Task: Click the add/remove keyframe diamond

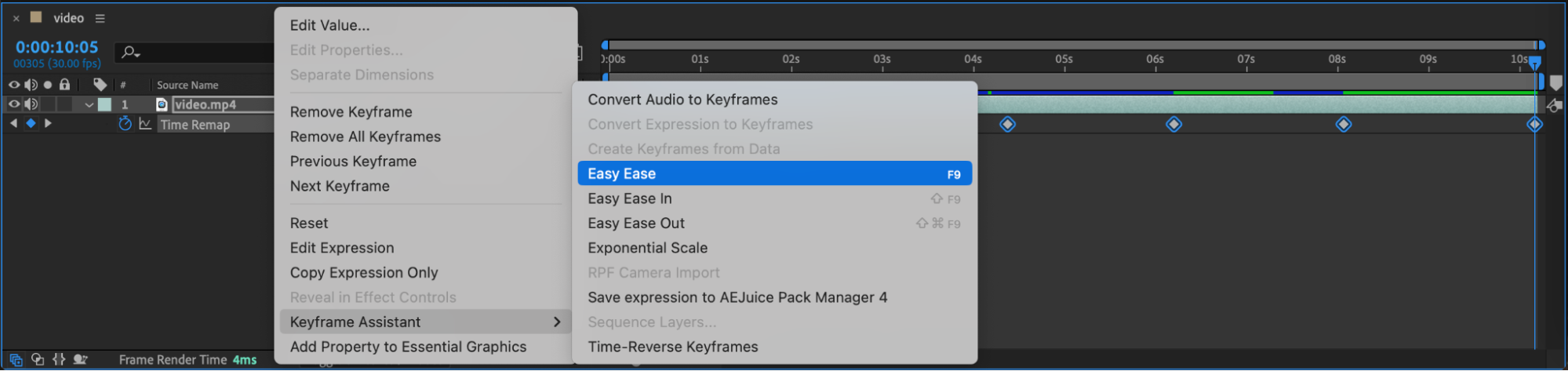Action: point(31,123)
